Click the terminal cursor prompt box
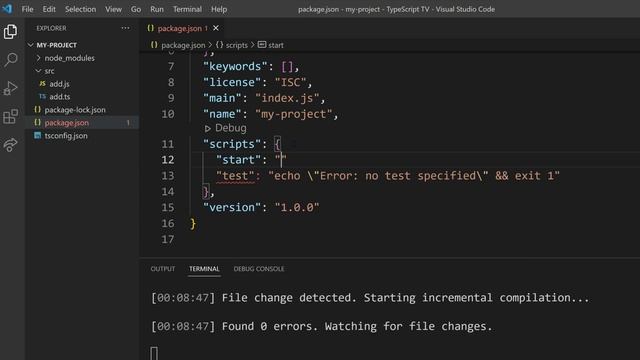The height and width of the screenshot is (360, 640). tap(154, 353)
